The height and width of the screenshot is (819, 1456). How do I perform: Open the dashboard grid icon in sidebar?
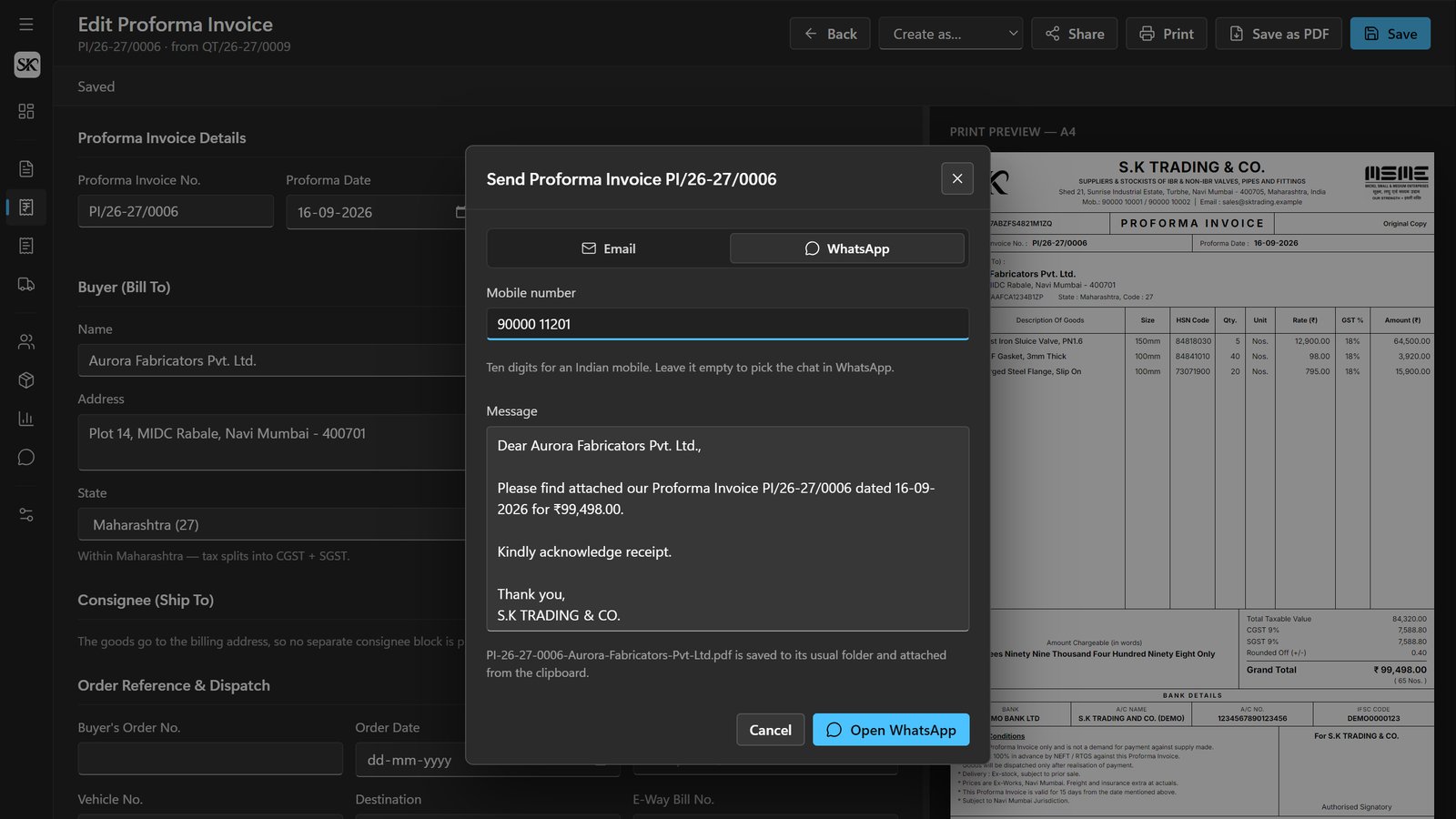tap(26, 111)
